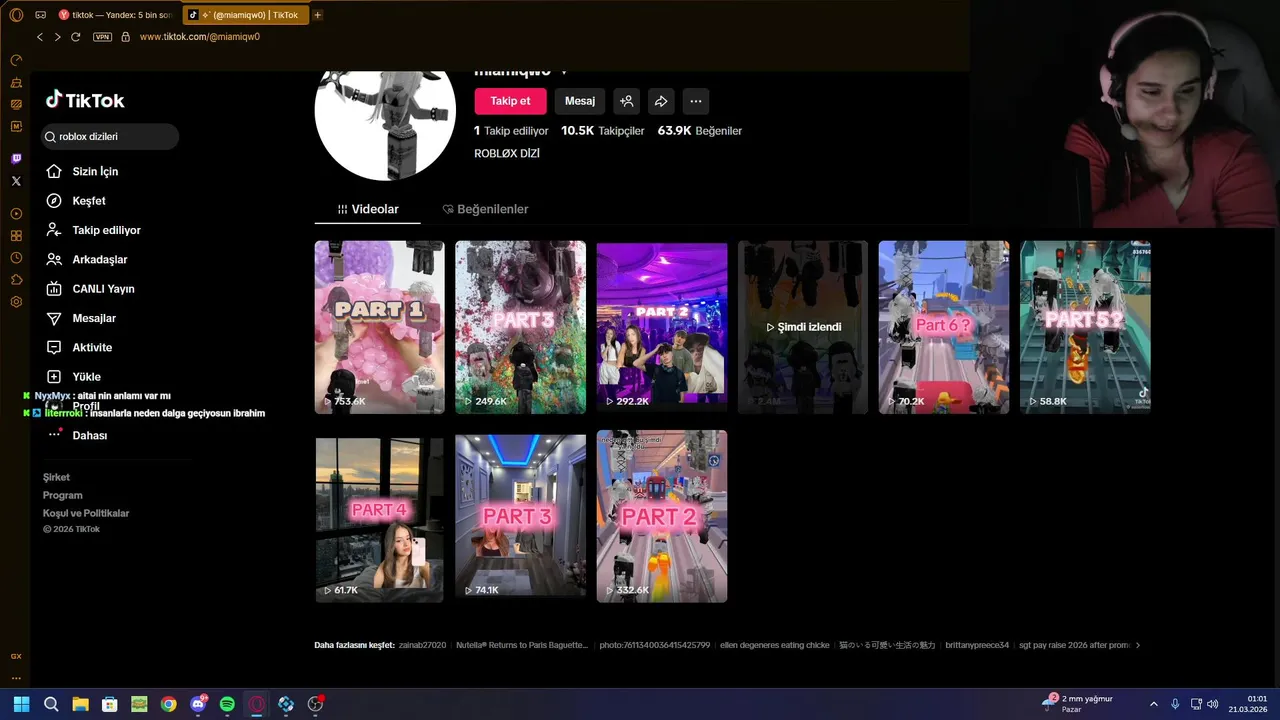Image resolution: width=1280 pixels, height=720 pixels.
Task: Open GX Control speedometer icon in sidebar
Action: tap(16, 60)
